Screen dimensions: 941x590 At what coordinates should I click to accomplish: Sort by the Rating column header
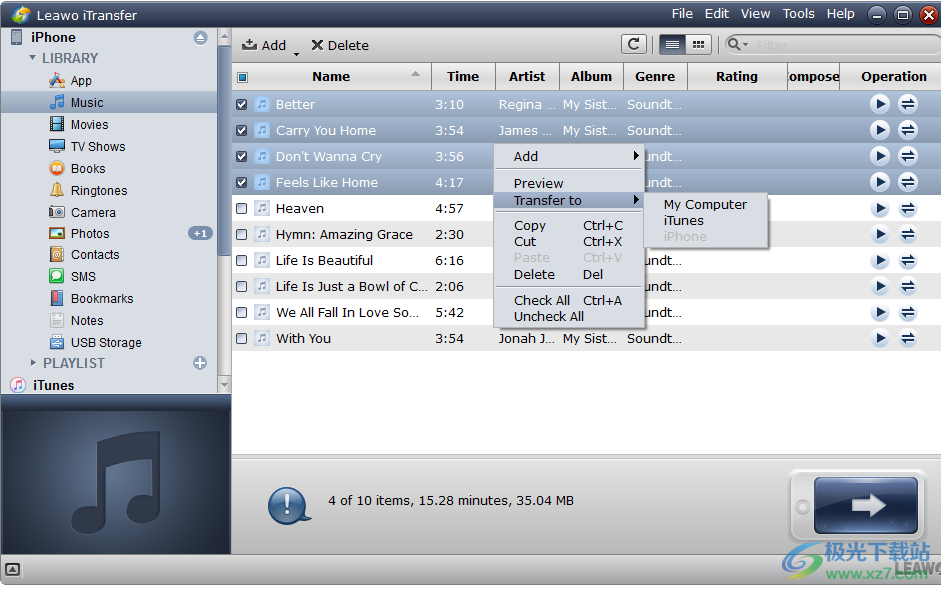737,77
